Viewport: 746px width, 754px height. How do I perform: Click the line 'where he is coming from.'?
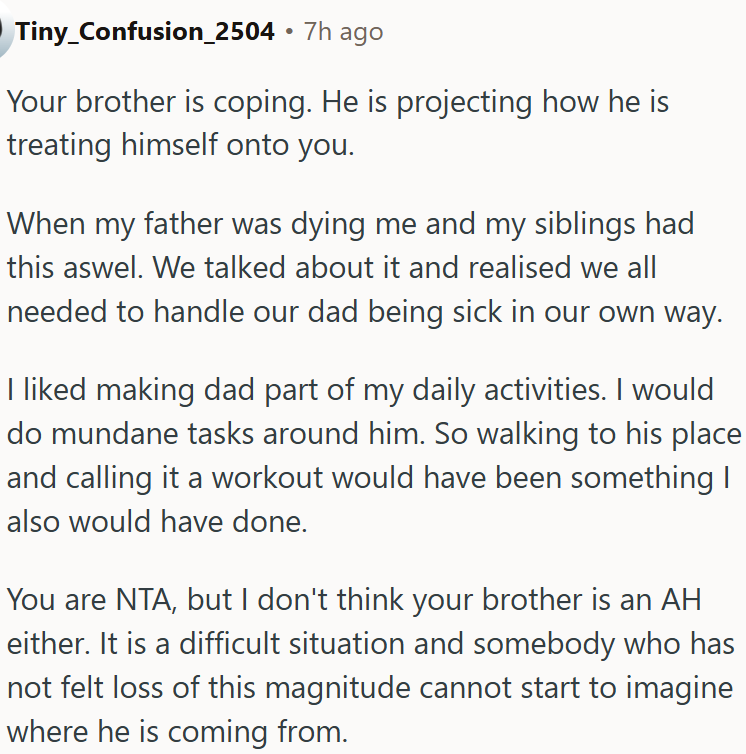[x=177, y=732]
